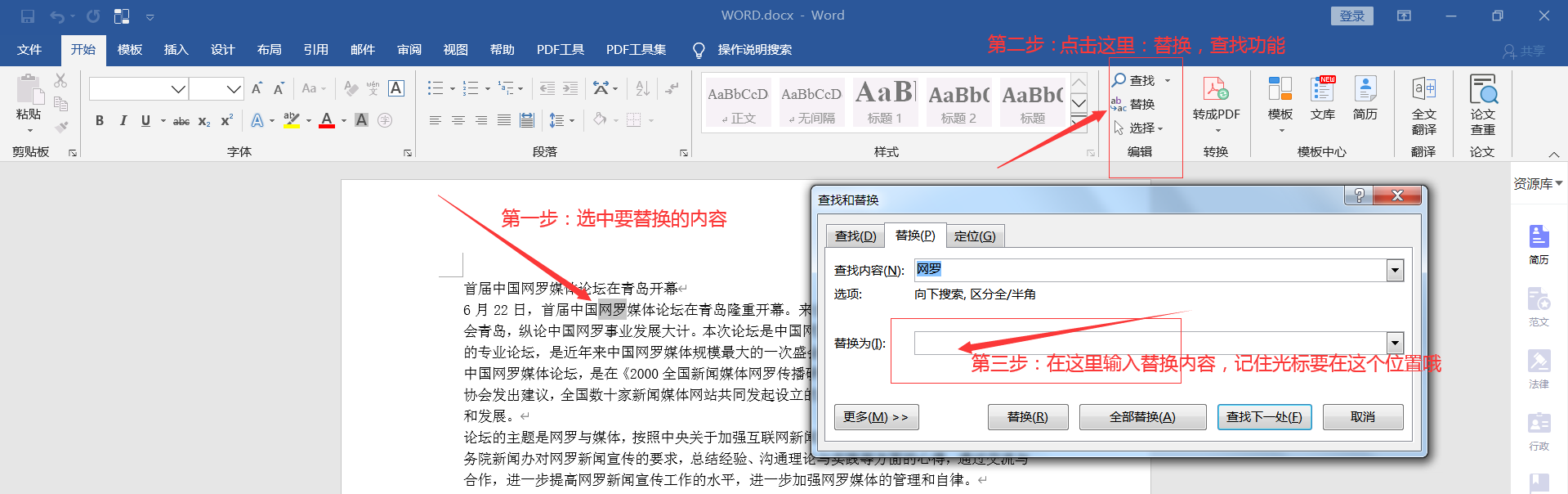Image resolution: width=1568 pixels, height=494 pixels.
Task: Click the enclosed character (字) icon
Action: [385, 120]
